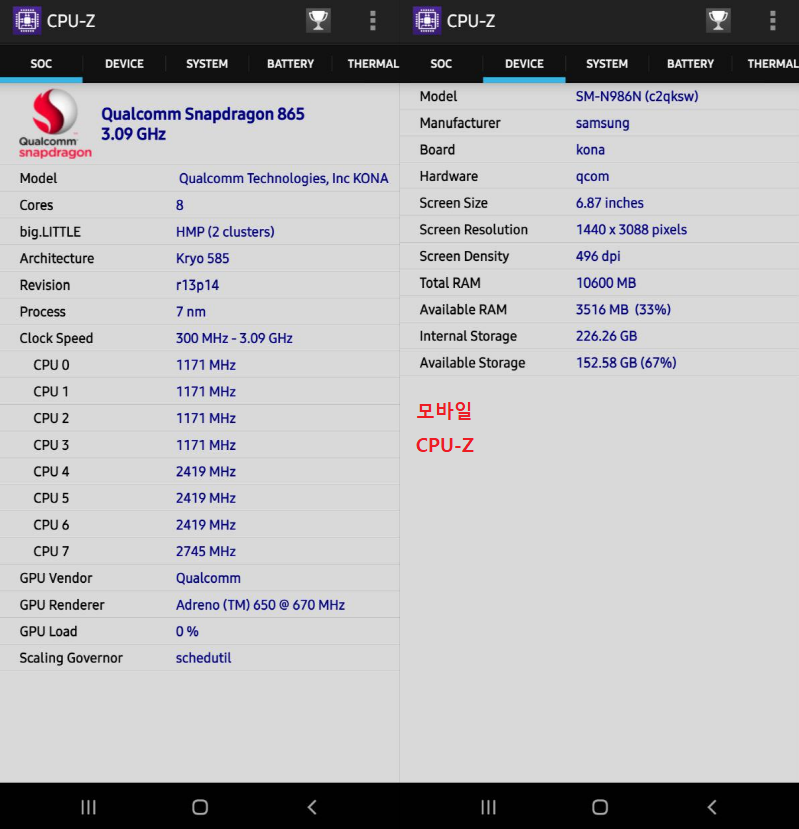This screenshot has width=799, height=829.
Task: Tap the GPU Vendor value Qualcomm
Action: click(x=208, y=578)
